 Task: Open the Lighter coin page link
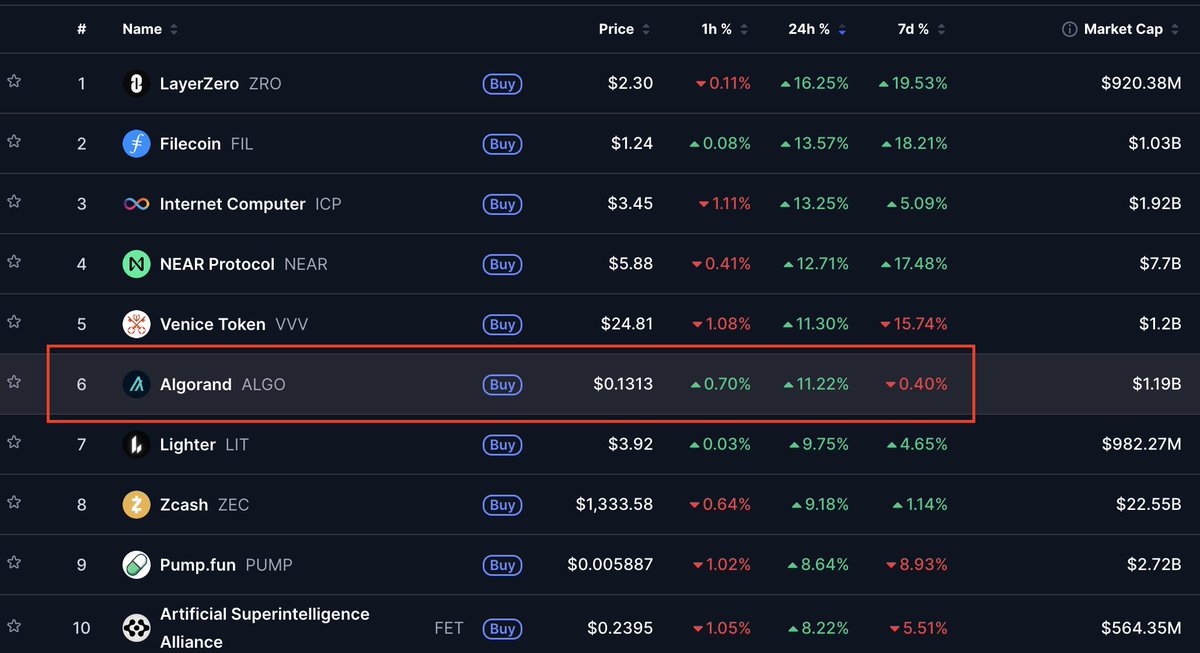(188, 445)
